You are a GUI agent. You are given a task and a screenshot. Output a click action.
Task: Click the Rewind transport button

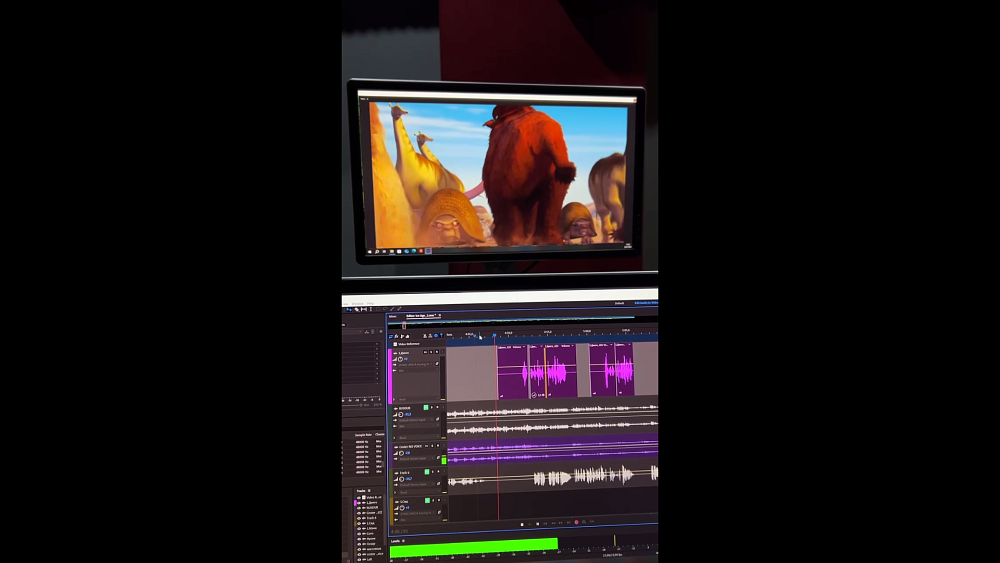pos(554,523)
